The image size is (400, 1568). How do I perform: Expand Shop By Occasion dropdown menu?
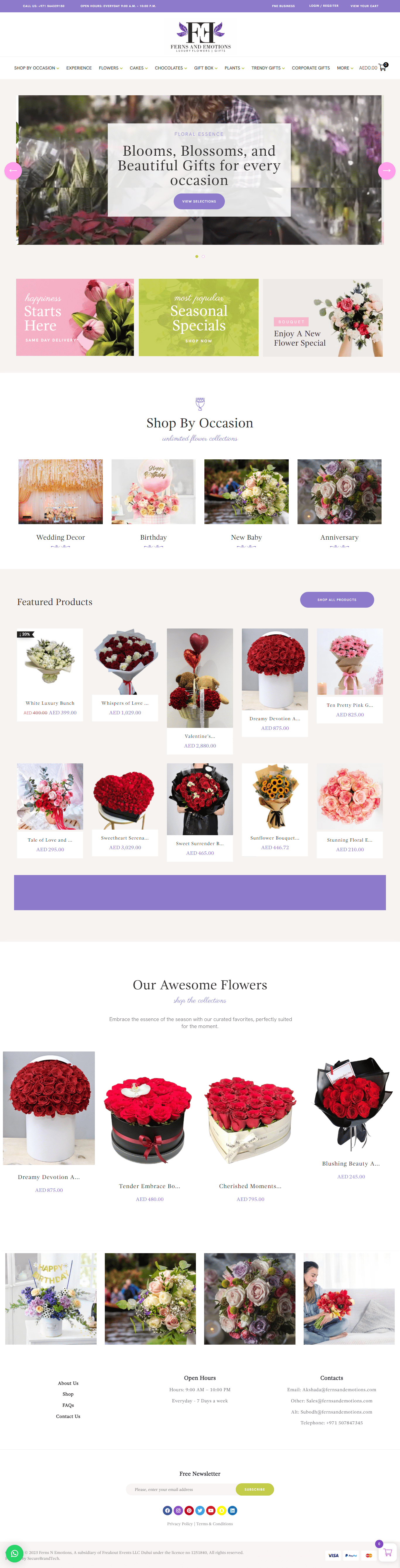tap(37, 68)
